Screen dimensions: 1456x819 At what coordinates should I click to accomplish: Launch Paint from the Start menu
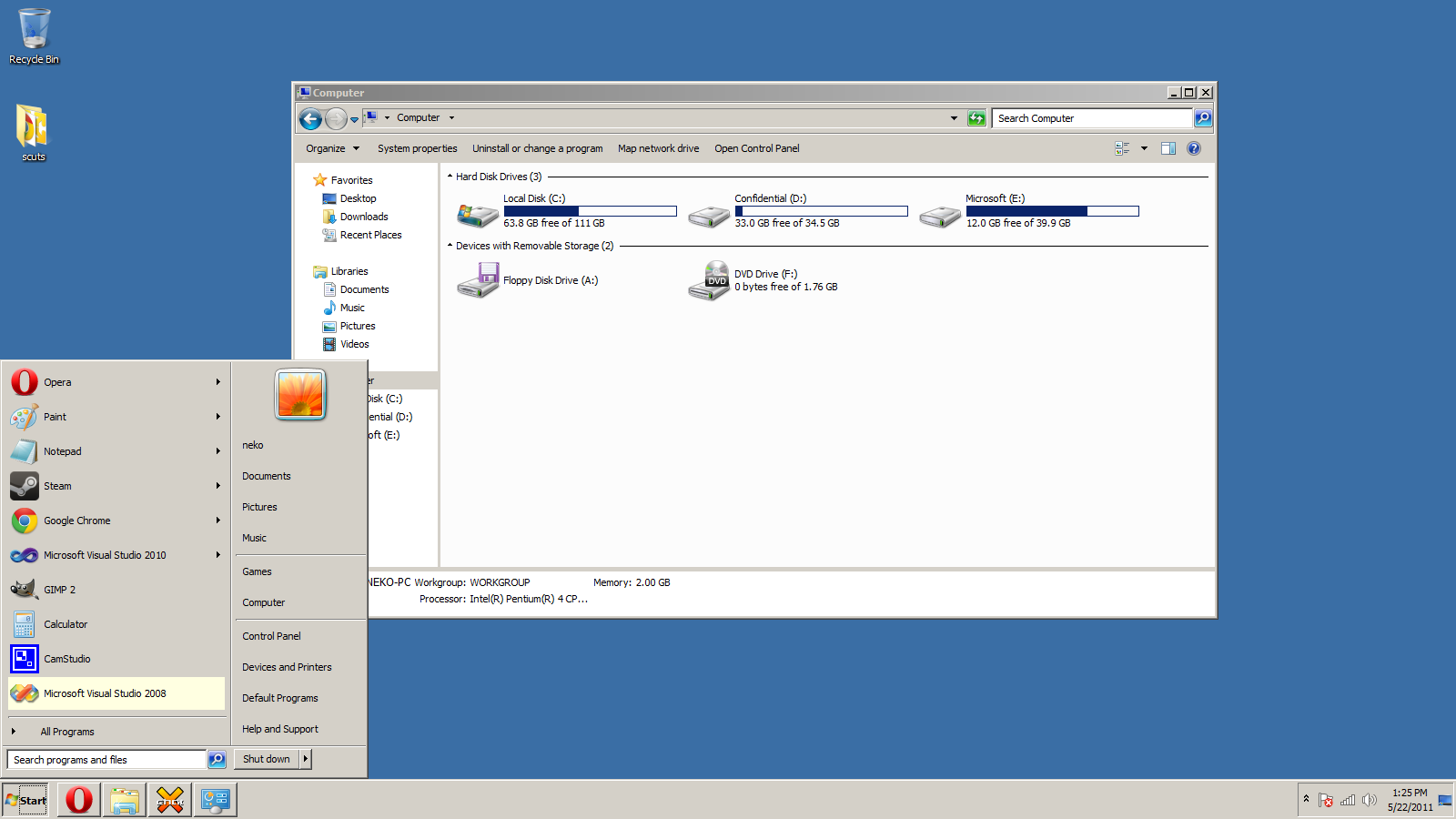[116, 417]
